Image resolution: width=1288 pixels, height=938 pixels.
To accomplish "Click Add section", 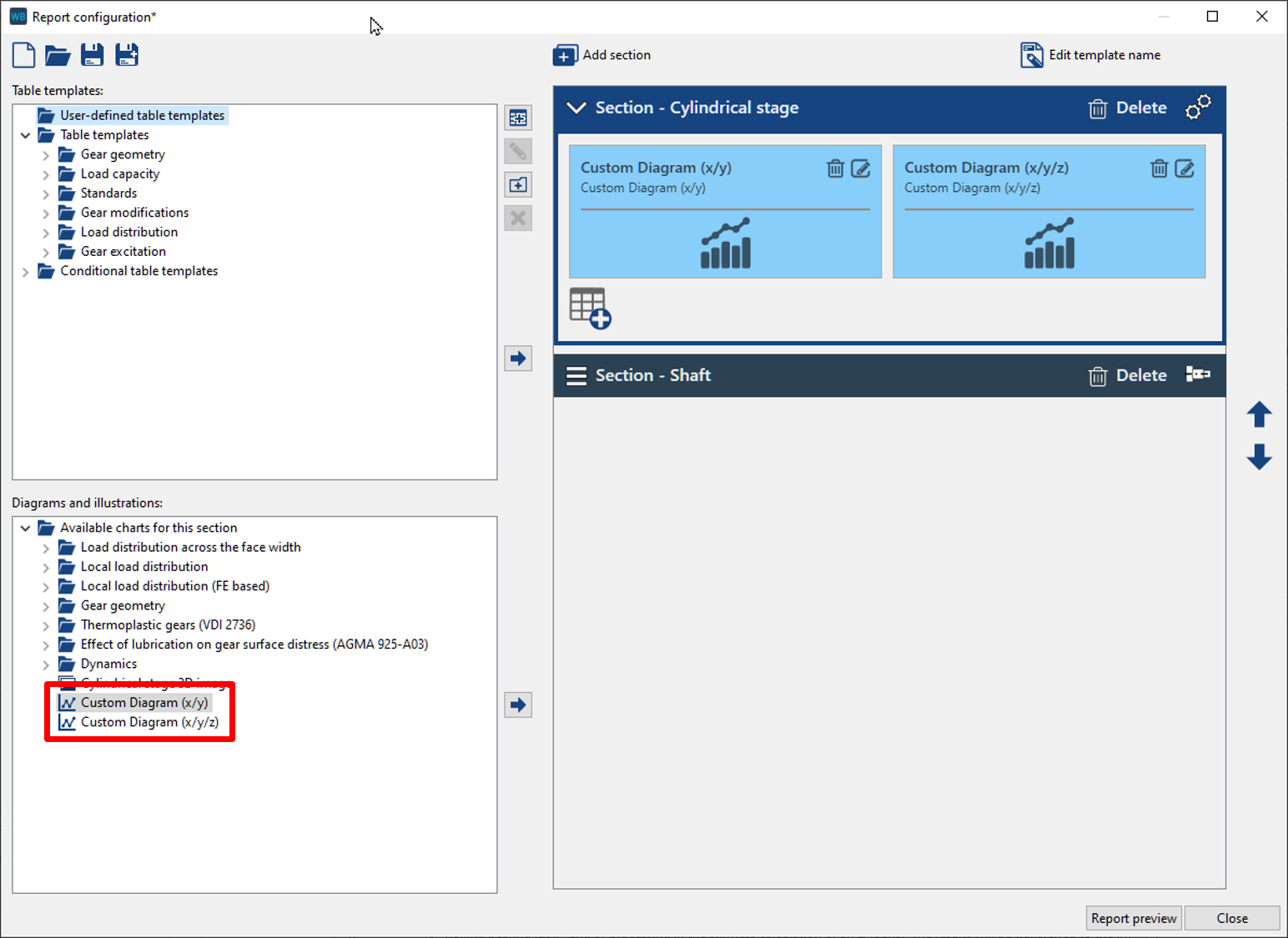I will pos(602,55).
